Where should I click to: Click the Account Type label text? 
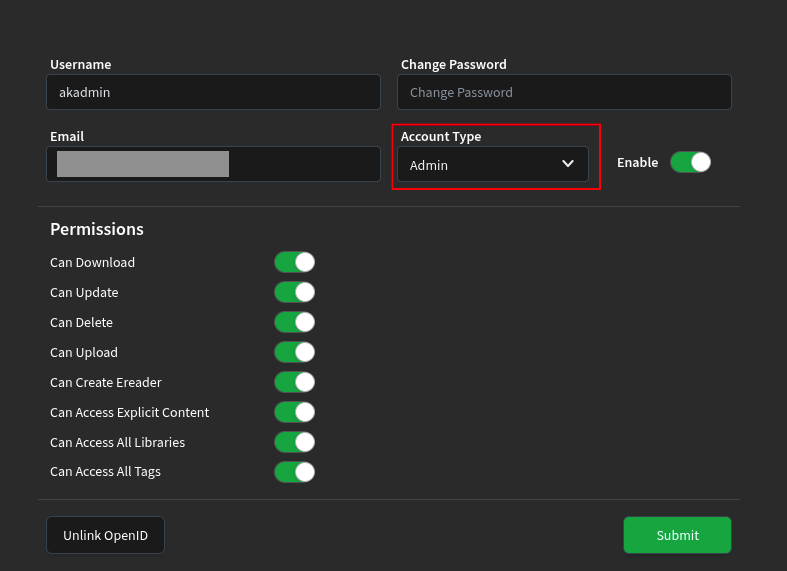tap(441, 136)
